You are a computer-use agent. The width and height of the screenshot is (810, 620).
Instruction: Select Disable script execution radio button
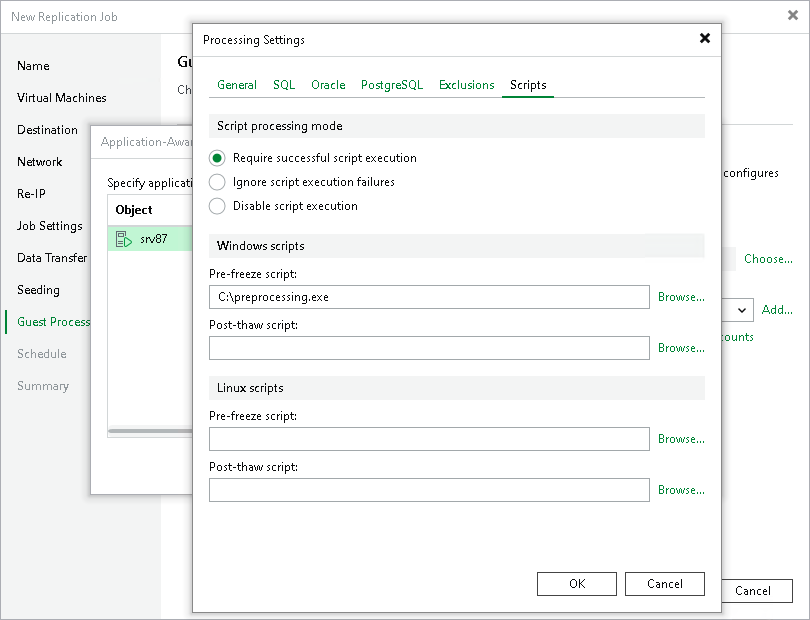217,206
